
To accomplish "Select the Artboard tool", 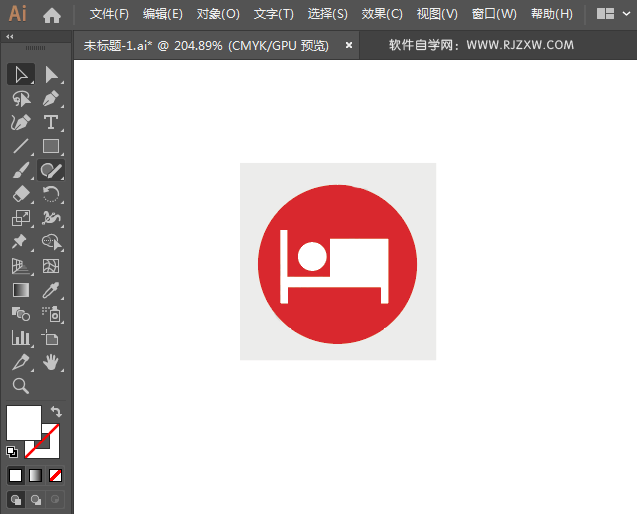I will (x=51, y=338).
